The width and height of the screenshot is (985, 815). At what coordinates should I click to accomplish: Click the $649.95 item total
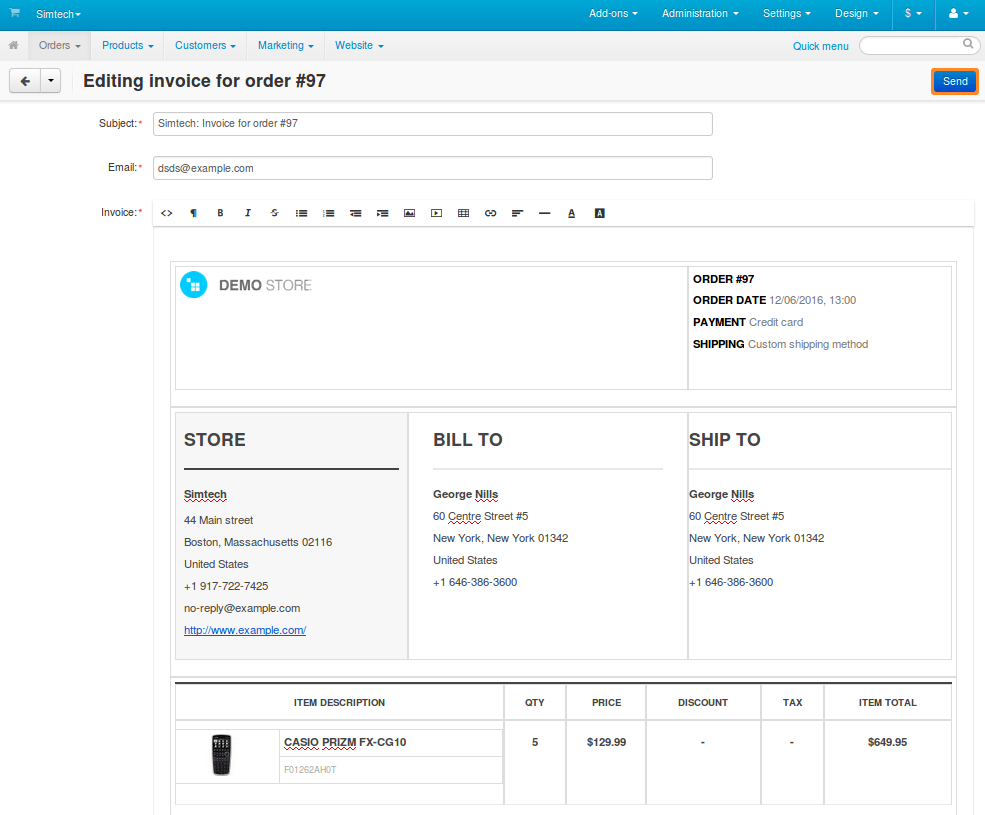pos(887,742)
